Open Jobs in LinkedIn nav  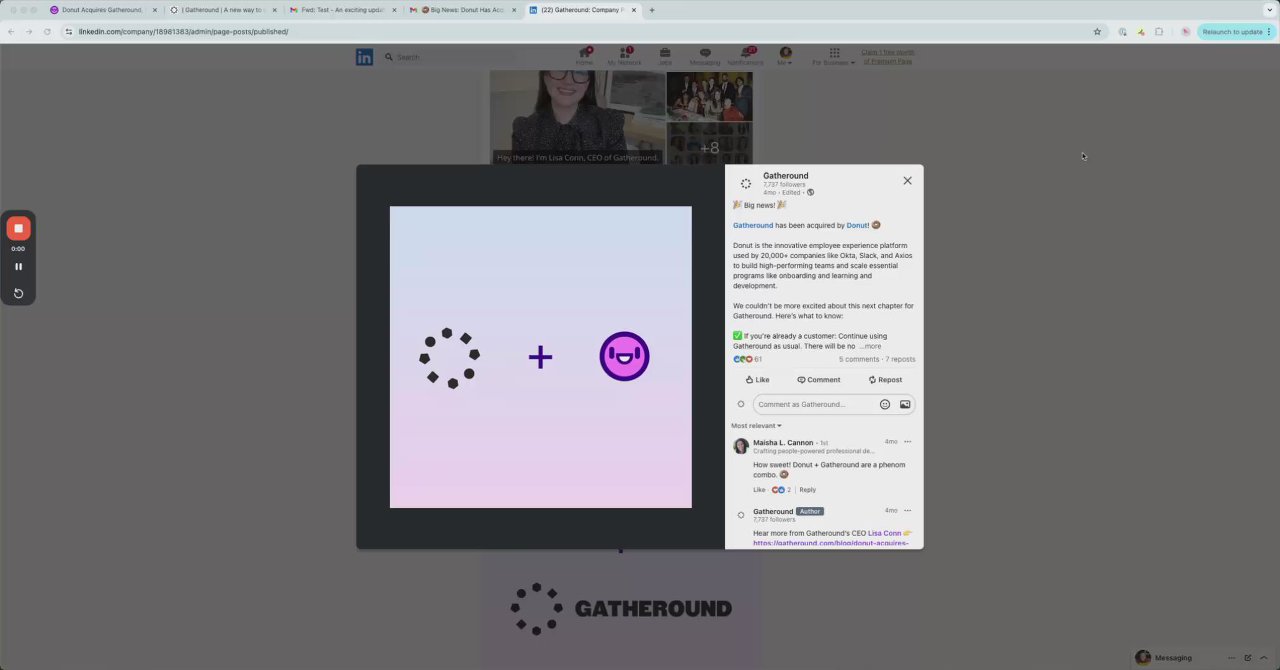tap(665, 56)
